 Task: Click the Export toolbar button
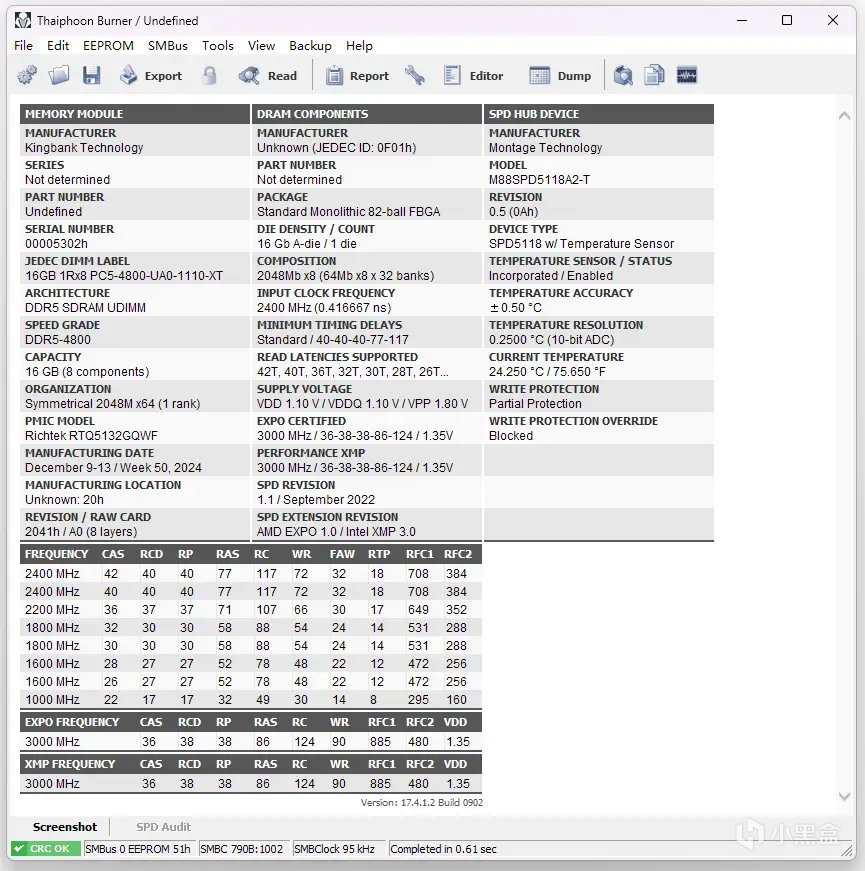click(151, 75)
